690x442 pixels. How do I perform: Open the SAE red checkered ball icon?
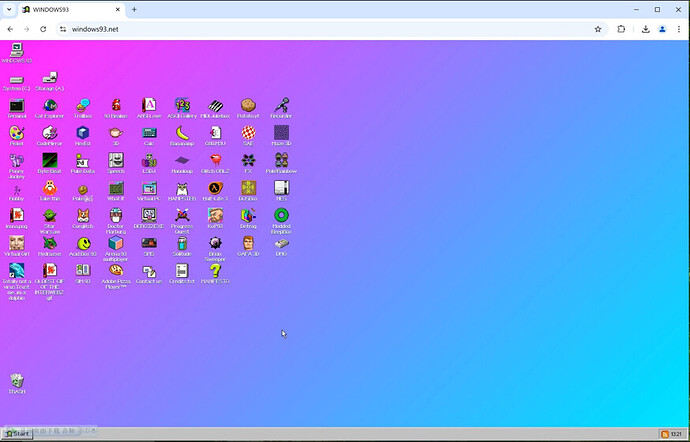(248, 133)
